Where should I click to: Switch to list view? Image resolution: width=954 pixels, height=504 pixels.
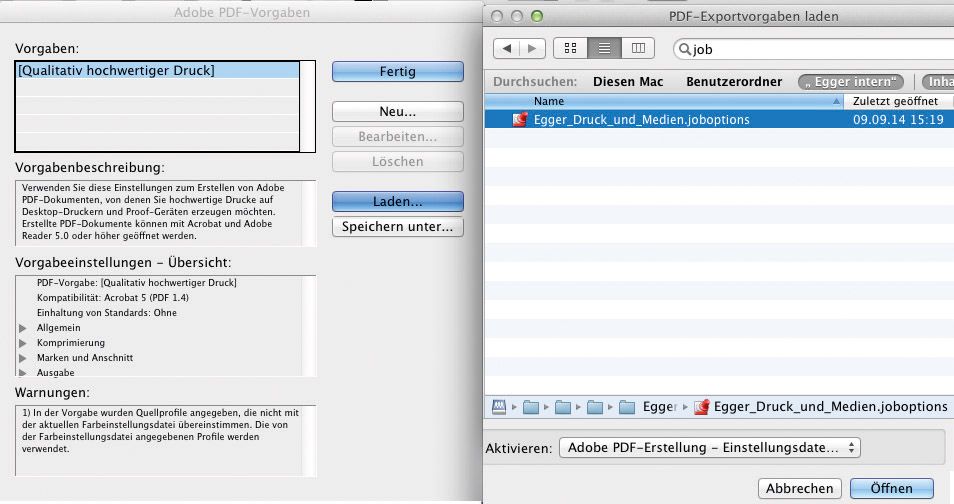point(604,49)
